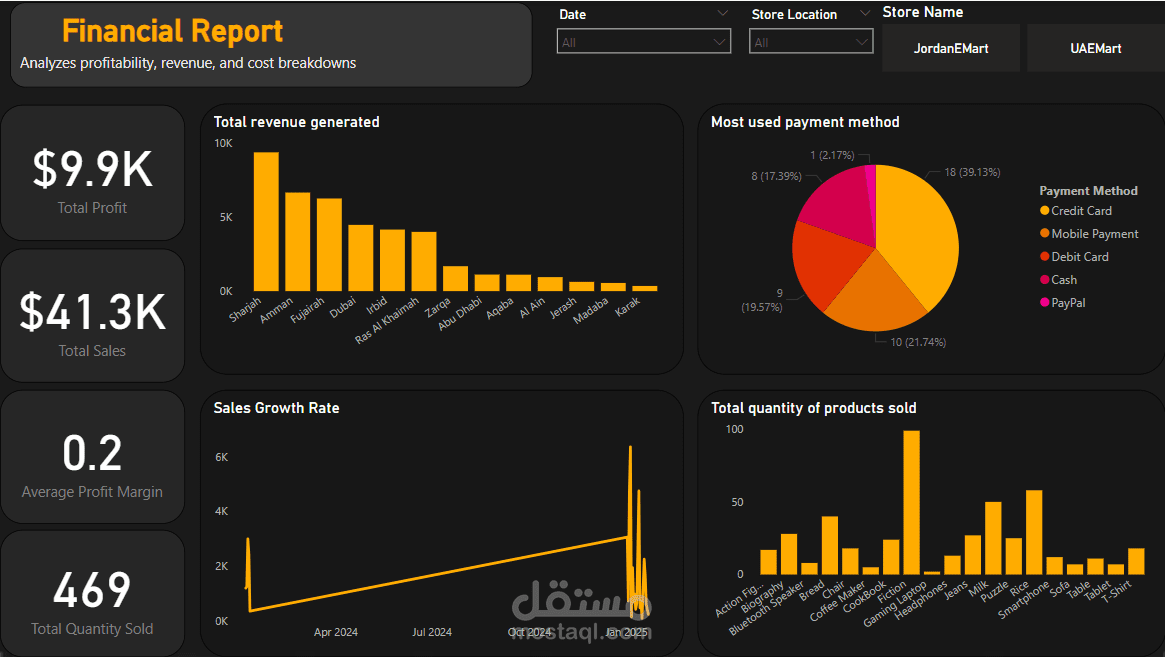1165x657 pixels.
Task: Select the Milk quantity bar
Action: (x=993, y=538)
